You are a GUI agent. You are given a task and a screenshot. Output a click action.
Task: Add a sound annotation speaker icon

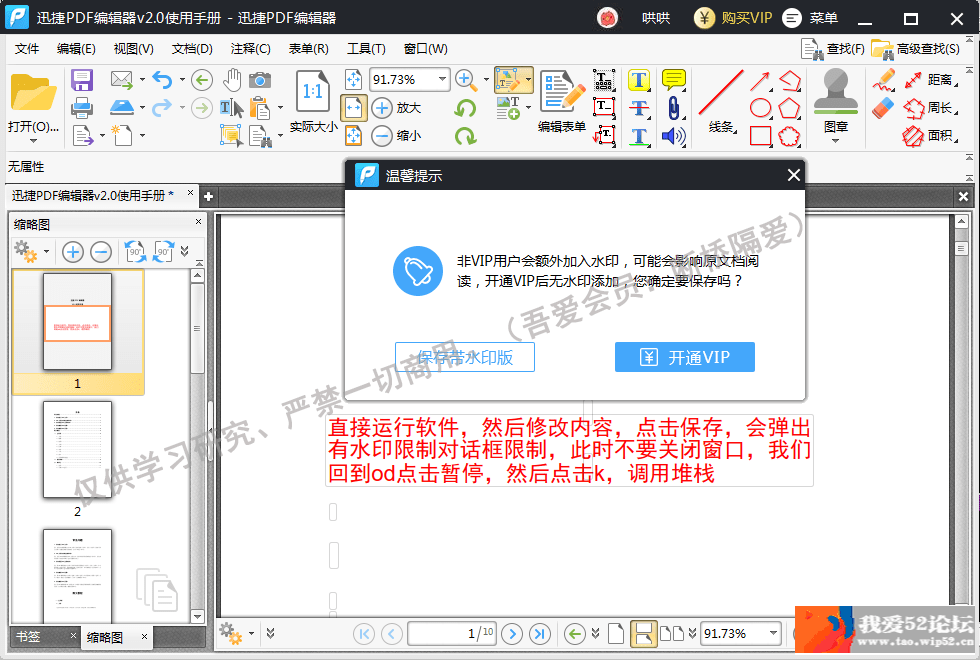tap(674, 136)
